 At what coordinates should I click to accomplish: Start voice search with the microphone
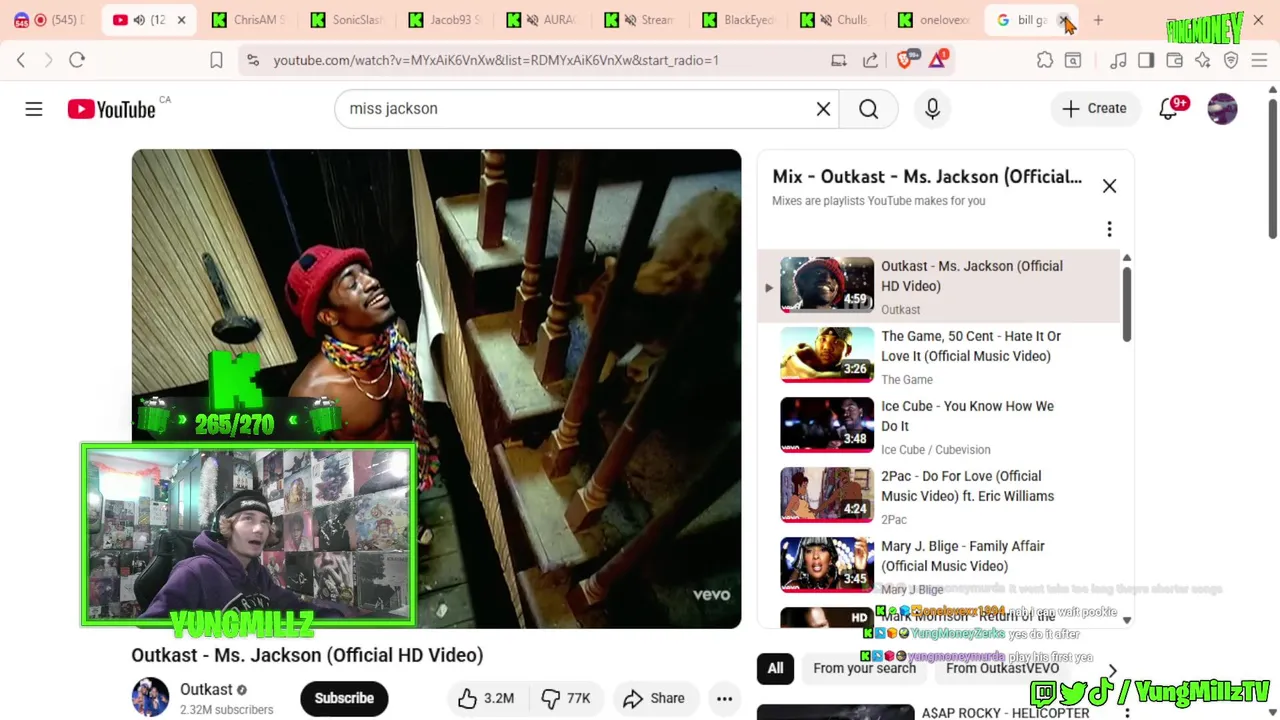(x=932, y=108)
